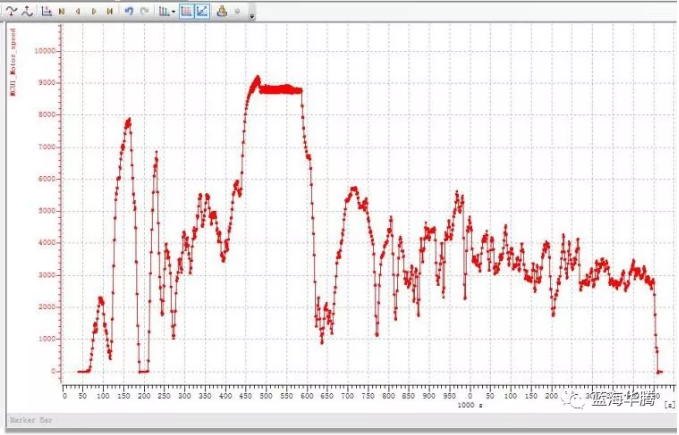
Task: Click the 0 y-axis value
Action: [x=54, y=371]
